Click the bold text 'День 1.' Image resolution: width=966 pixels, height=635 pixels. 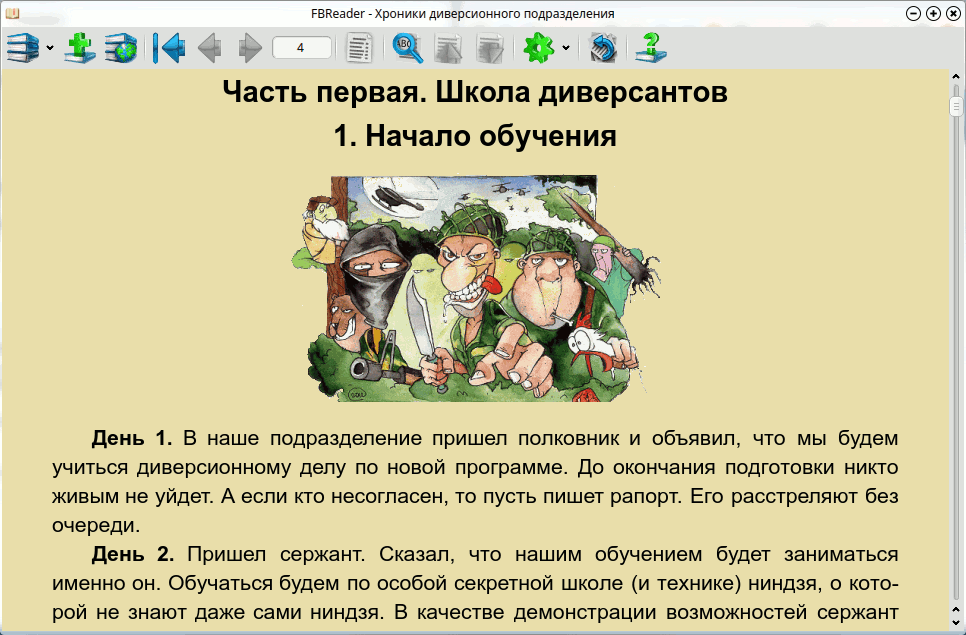tap(132, 438)
